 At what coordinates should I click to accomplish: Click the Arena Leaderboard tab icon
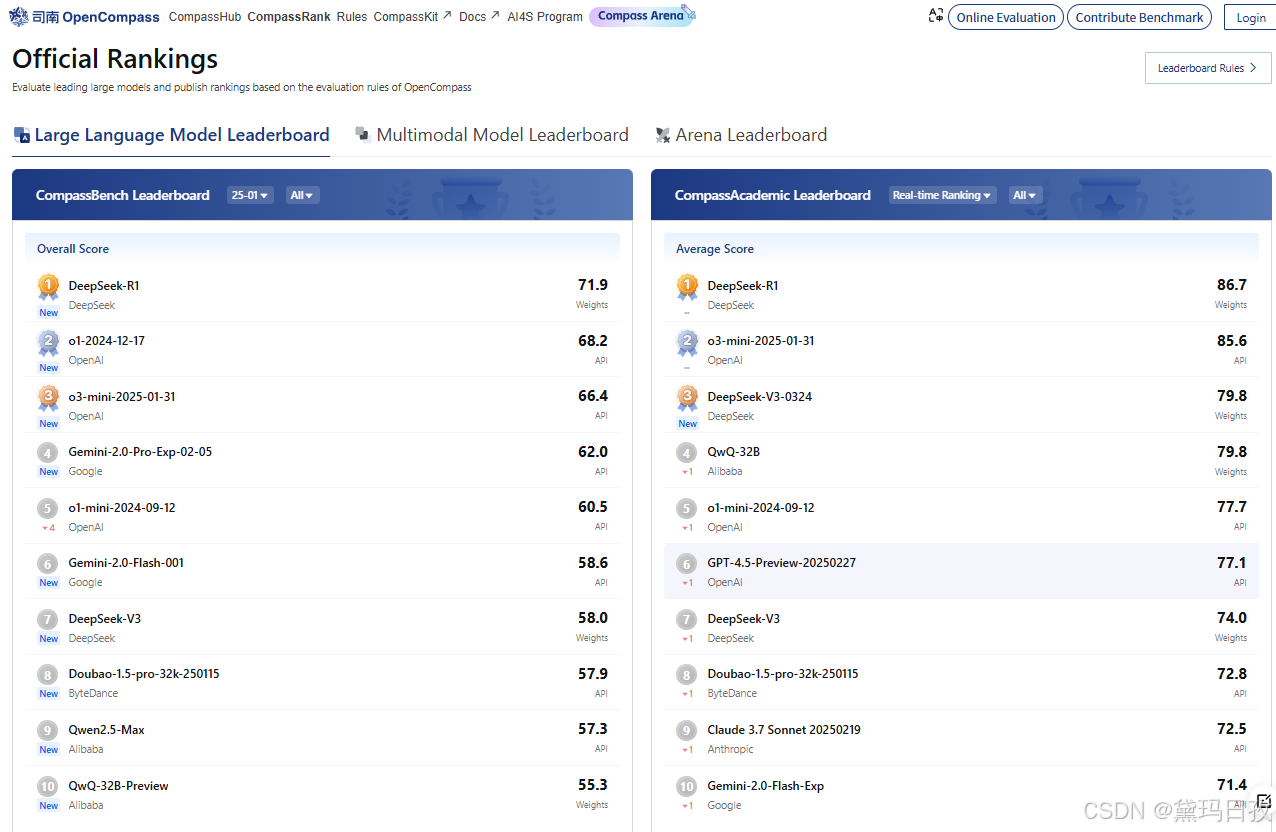coord(662,135)
